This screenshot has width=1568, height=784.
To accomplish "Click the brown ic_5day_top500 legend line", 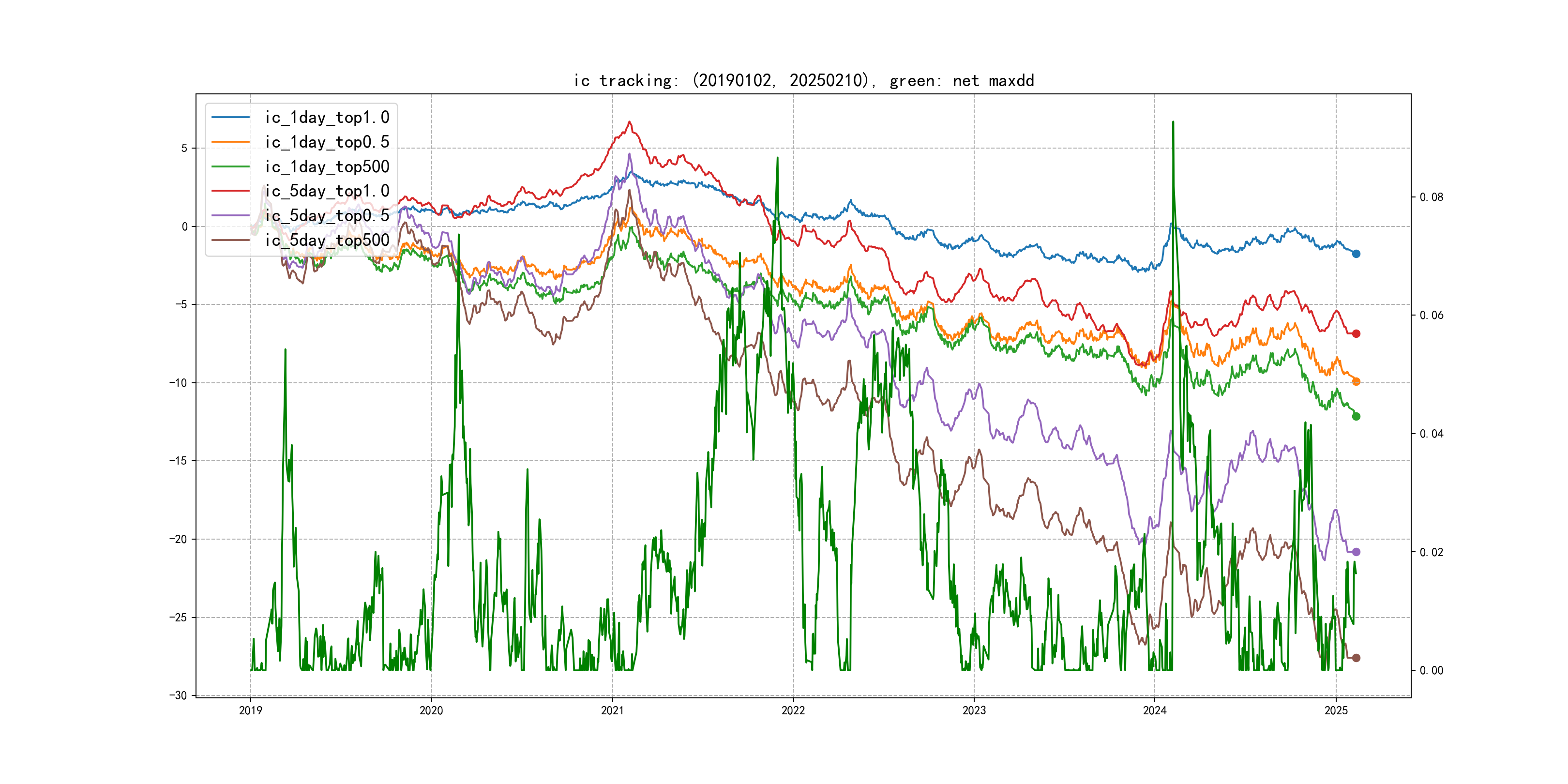I will (x=231, y=240).
